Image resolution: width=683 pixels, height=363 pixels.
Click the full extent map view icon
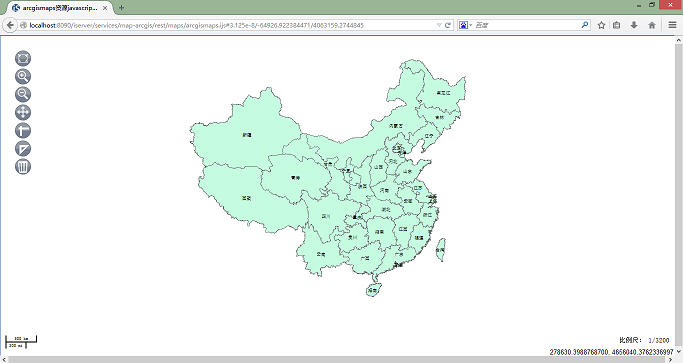coord(23,58)
